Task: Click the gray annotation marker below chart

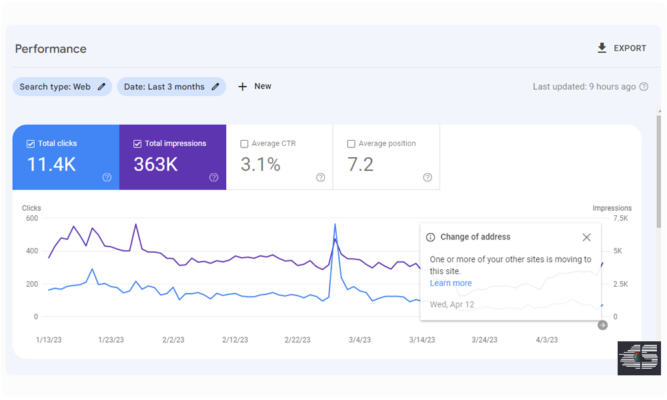Action: coord(602,325)
